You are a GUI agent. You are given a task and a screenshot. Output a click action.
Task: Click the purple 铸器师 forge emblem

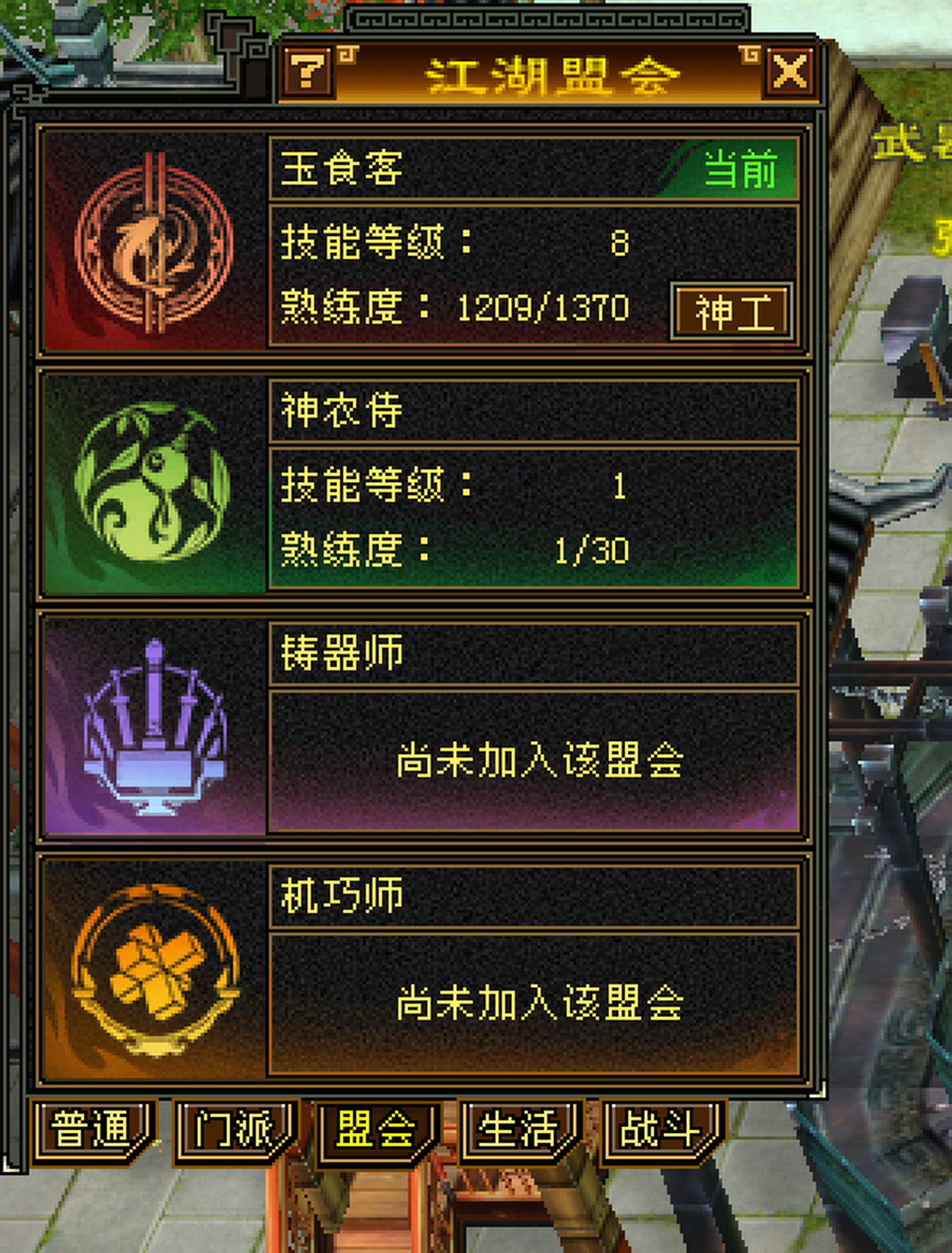point(154,727)
